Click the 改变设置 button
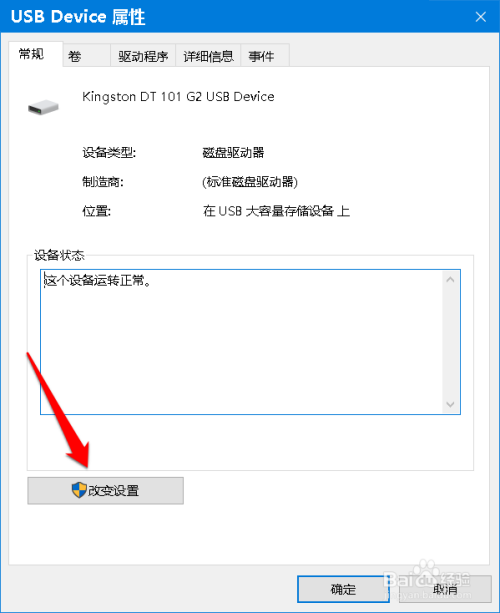 point(106,491)
